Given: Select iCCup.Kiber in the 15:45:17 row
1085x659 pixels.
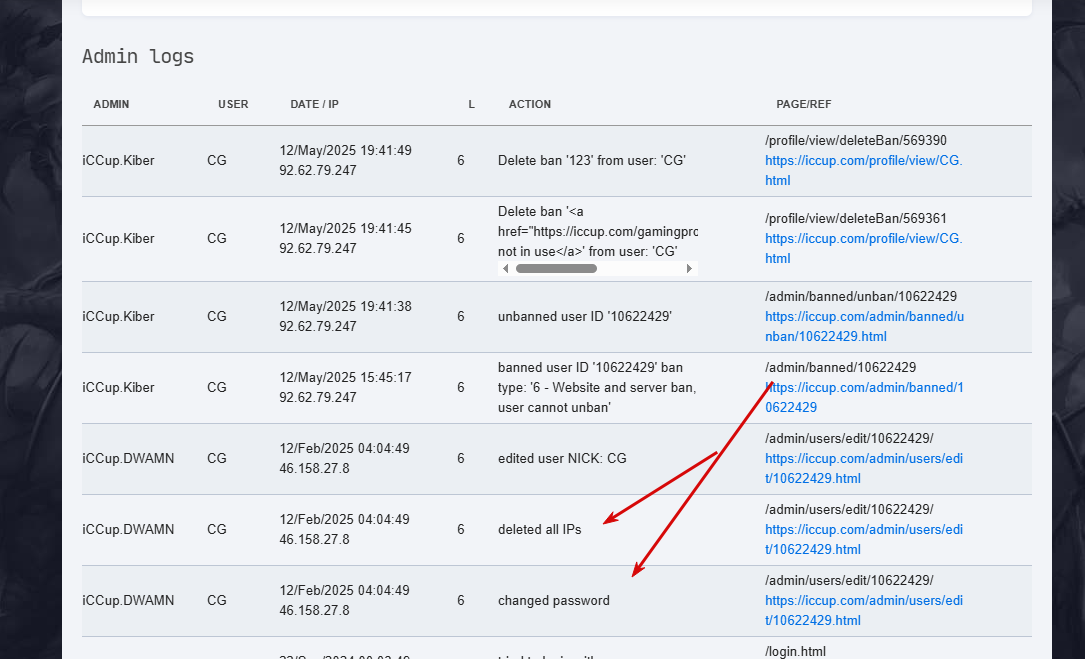Looking at the screenshot, I should [118, 388].
